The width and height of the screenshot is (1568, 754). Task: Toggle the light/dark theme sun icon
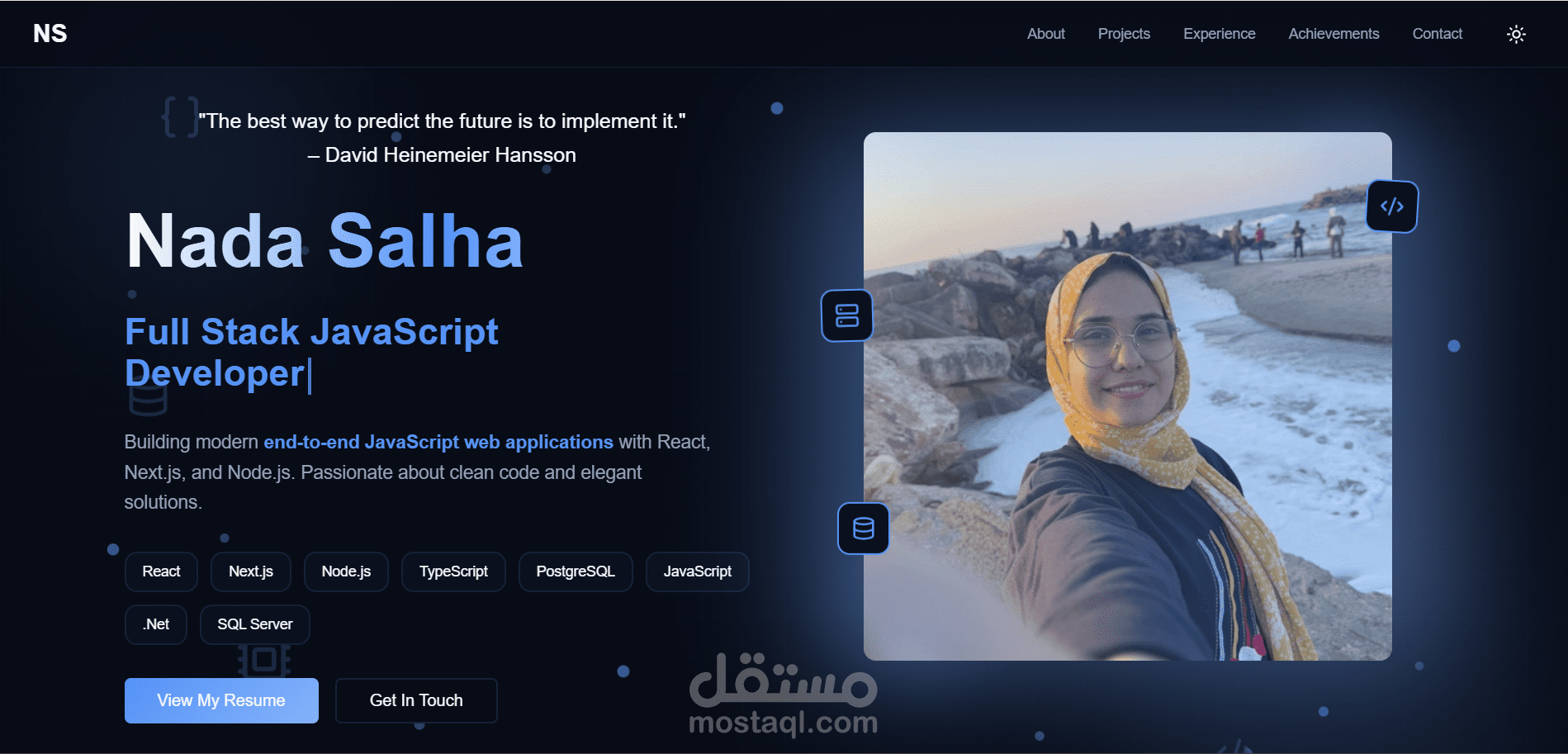pos(1516,34)
